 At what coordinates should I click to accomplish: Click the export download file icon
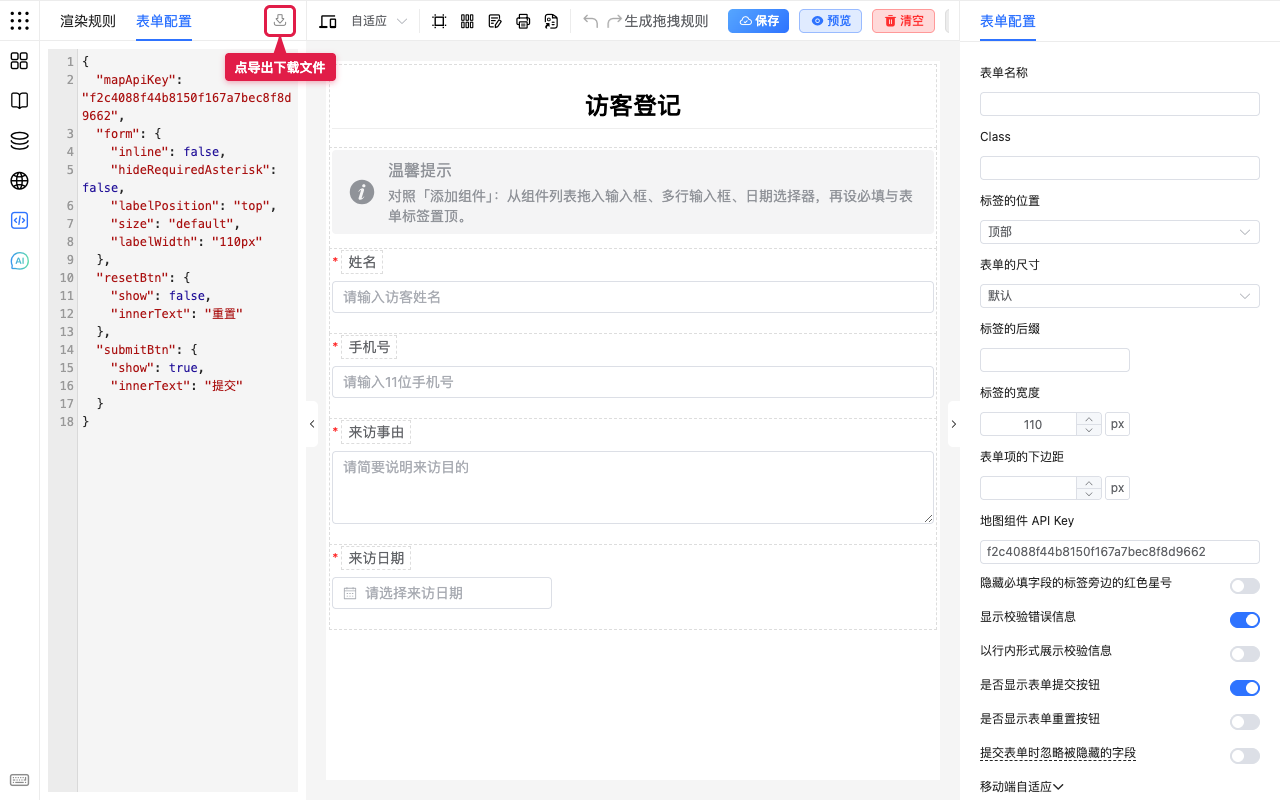coord(280,21)
